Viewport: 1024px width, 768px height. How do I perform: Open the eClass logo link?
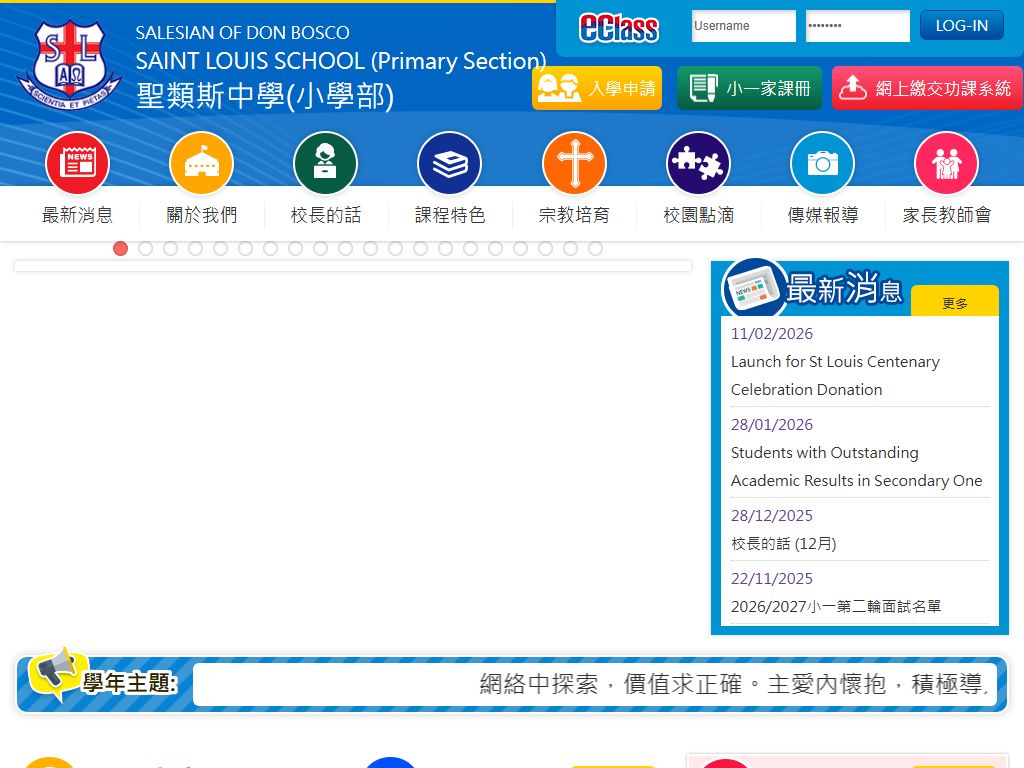[x=618, y=28]
